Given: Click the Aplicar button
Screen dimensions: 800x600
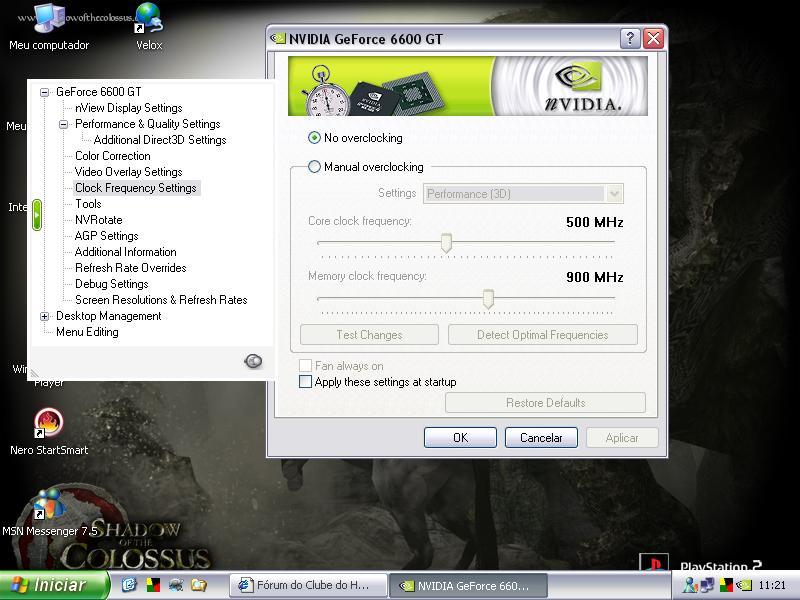Looking at the screenshot, I should (622, 438).
